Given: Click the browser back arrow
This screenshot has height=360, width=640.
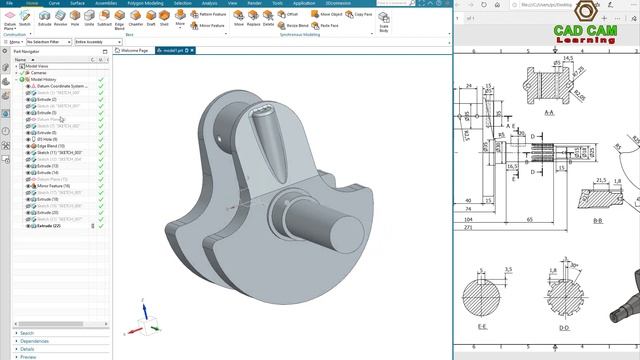Looking at the screenshot, I should pos(458,5).
